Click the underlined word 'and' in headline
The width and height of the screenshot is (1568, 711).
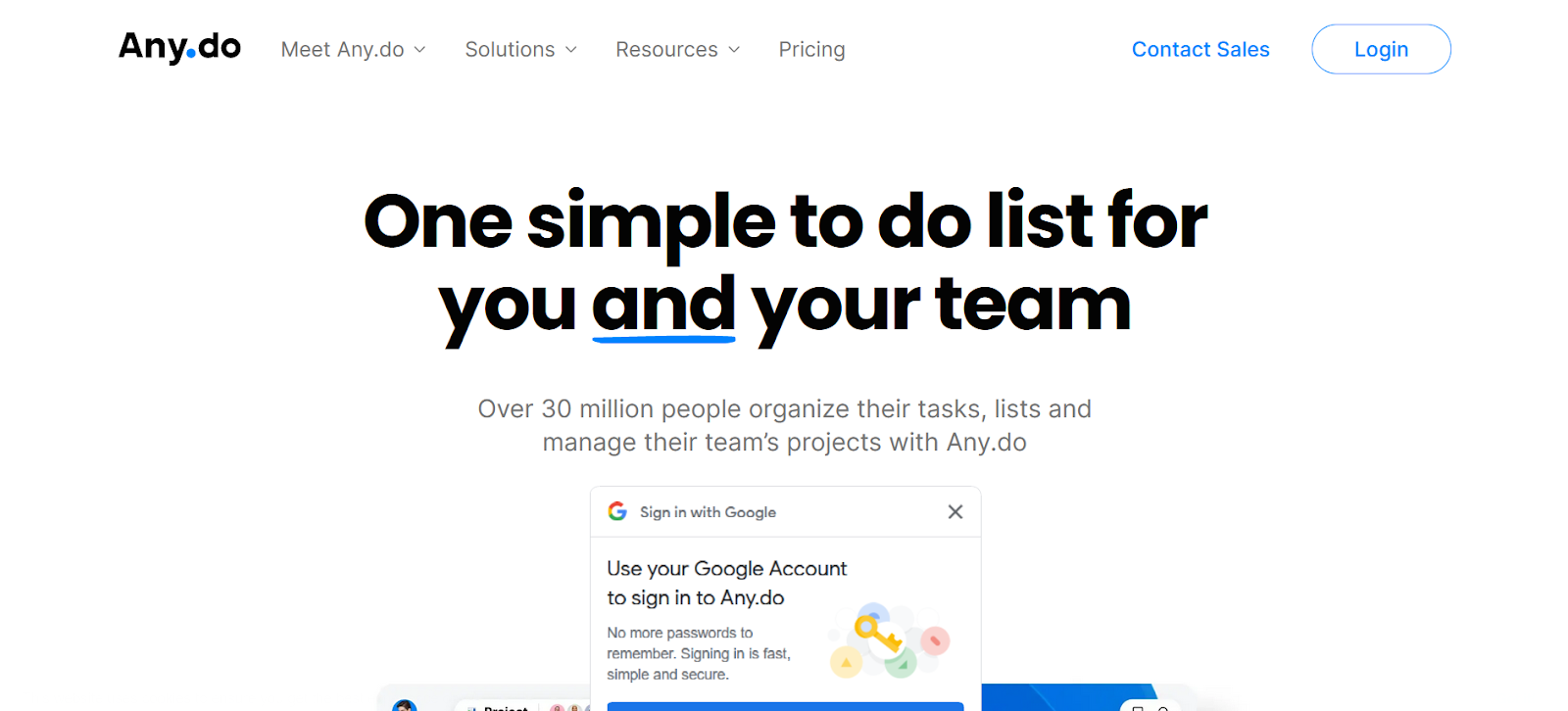pos(663,305)
